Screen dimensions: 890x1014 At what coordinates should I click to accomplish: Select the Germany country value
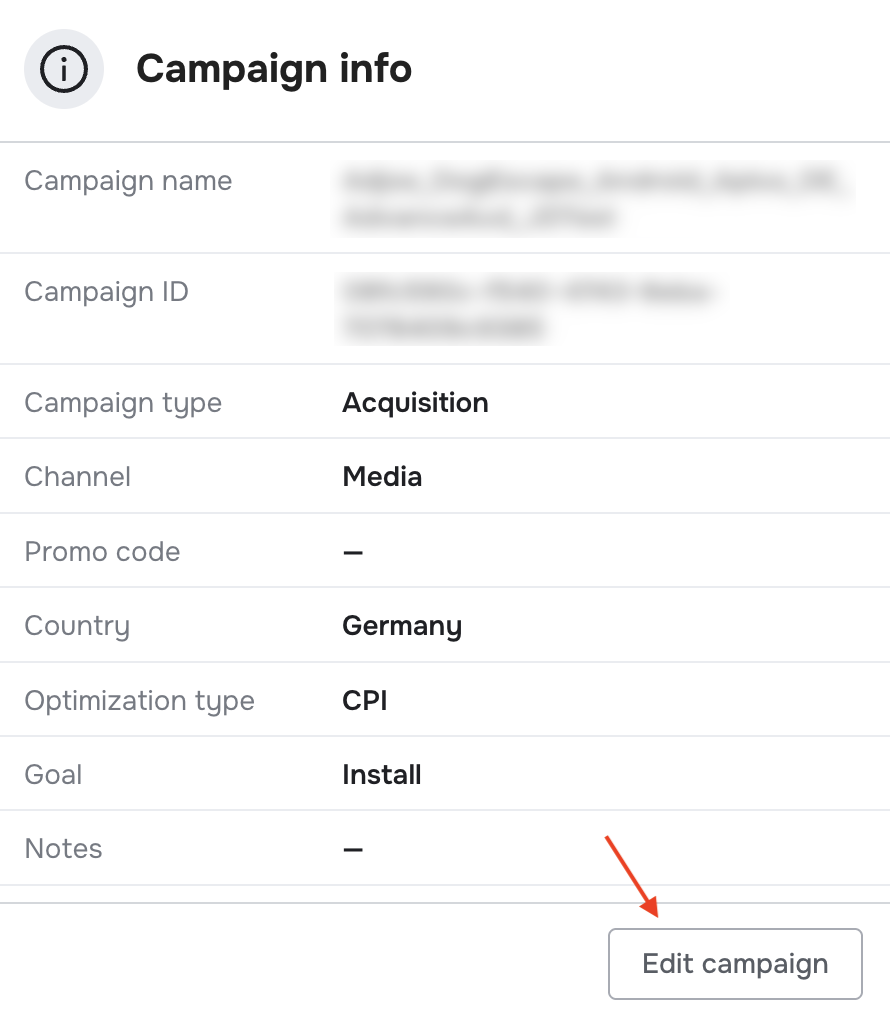(402, 626)
